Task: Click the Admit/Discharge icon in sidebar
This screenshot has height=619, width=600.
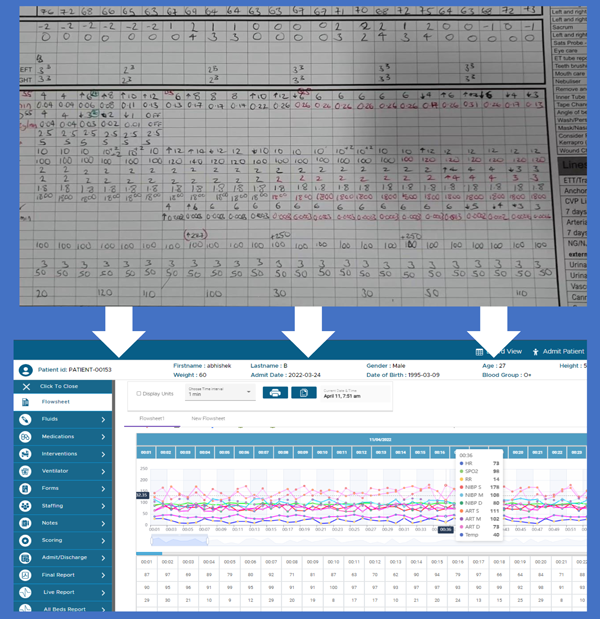Action: (25, 558)
